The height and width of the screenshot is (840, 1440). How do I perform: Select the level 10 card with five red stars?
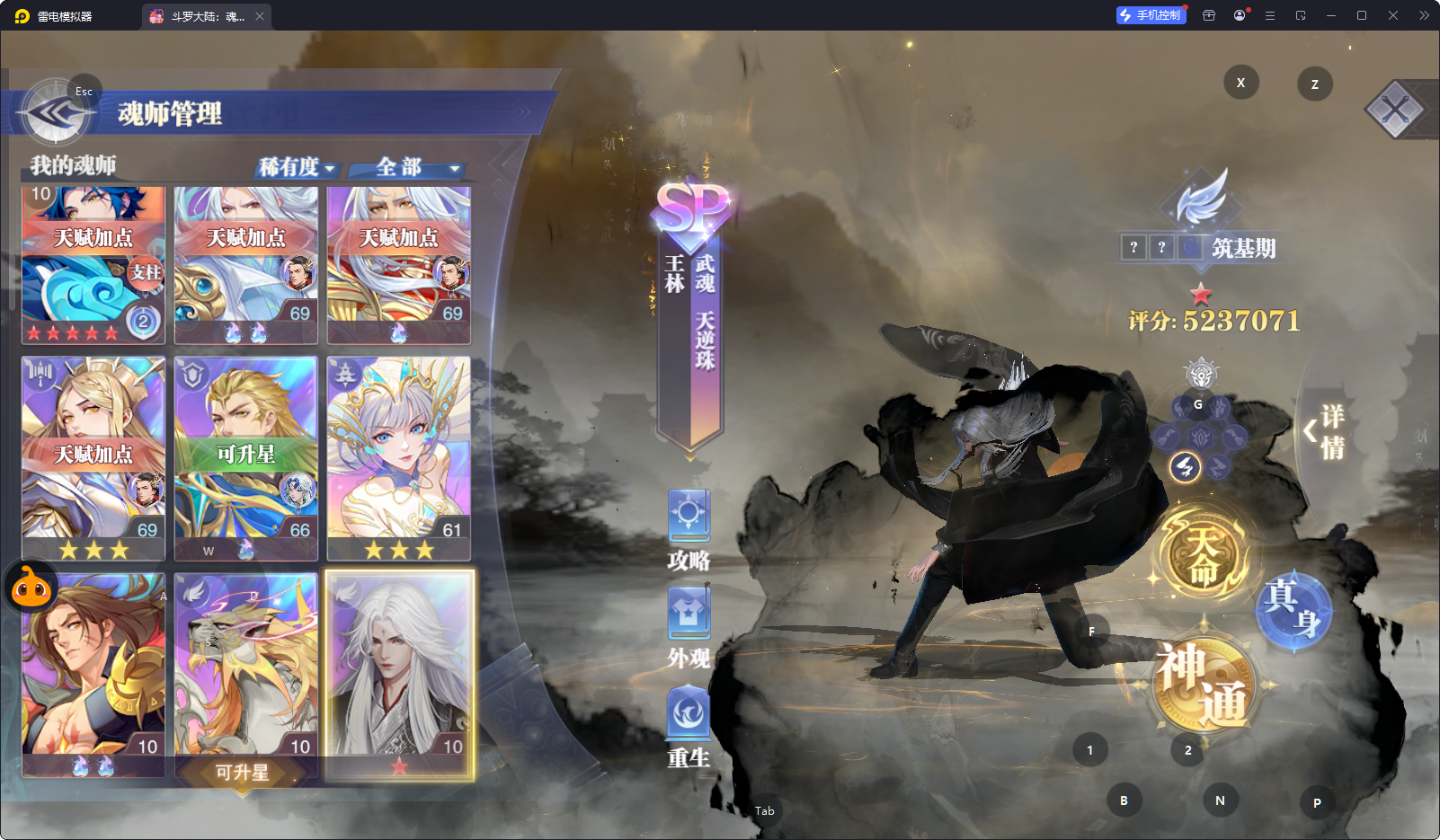coord(93,265)
